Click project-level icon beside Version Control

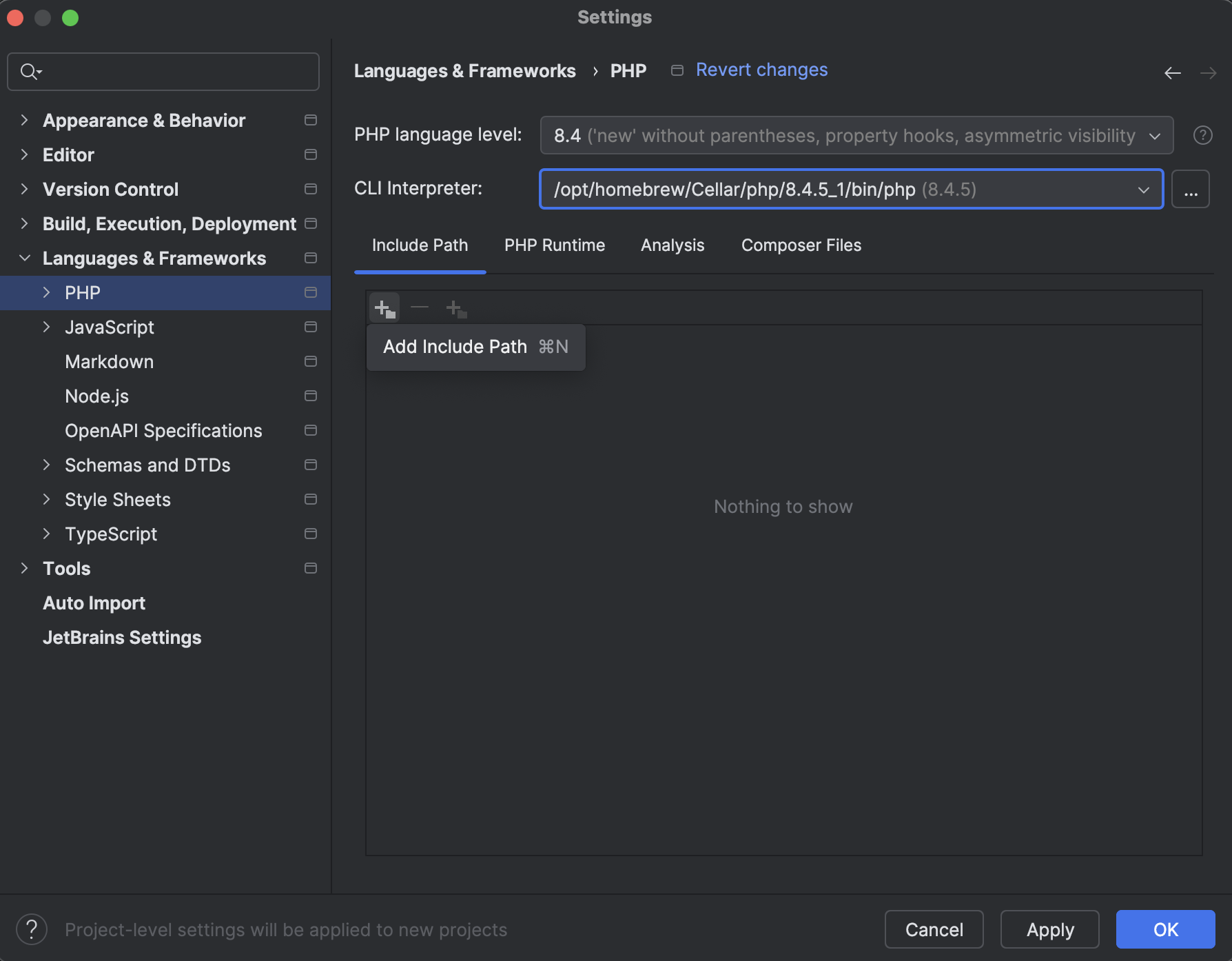tap(311, 189)
